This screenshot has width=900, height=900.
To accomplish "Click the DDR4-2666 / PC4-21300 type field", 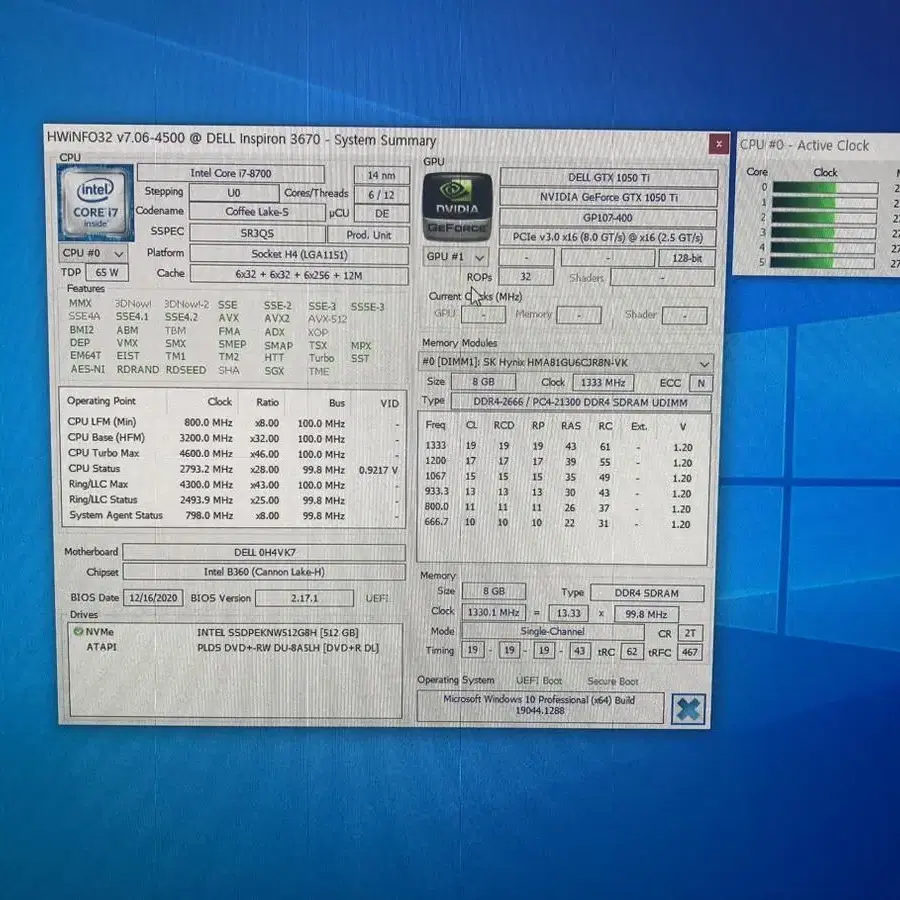I will click(580, 402).
